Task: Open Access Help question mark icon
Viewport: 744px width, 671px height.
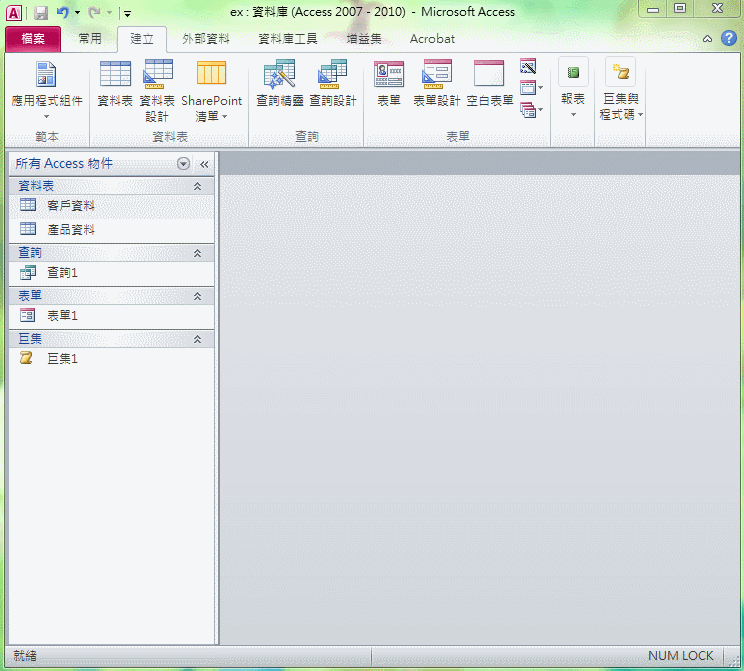Action: pos(729,38)
